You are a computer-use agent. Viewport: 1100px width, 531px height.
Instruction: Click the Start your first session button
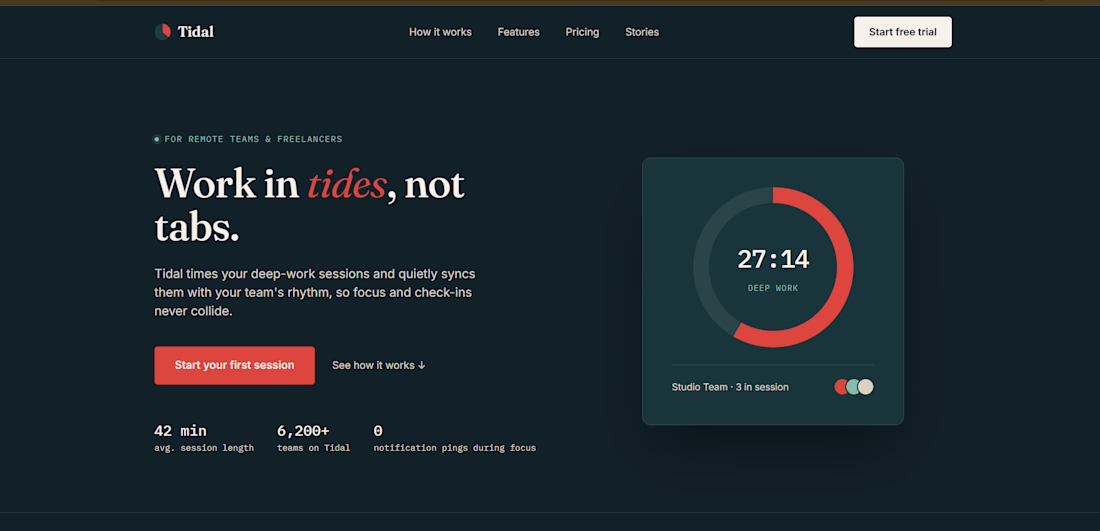pos(234,365)
